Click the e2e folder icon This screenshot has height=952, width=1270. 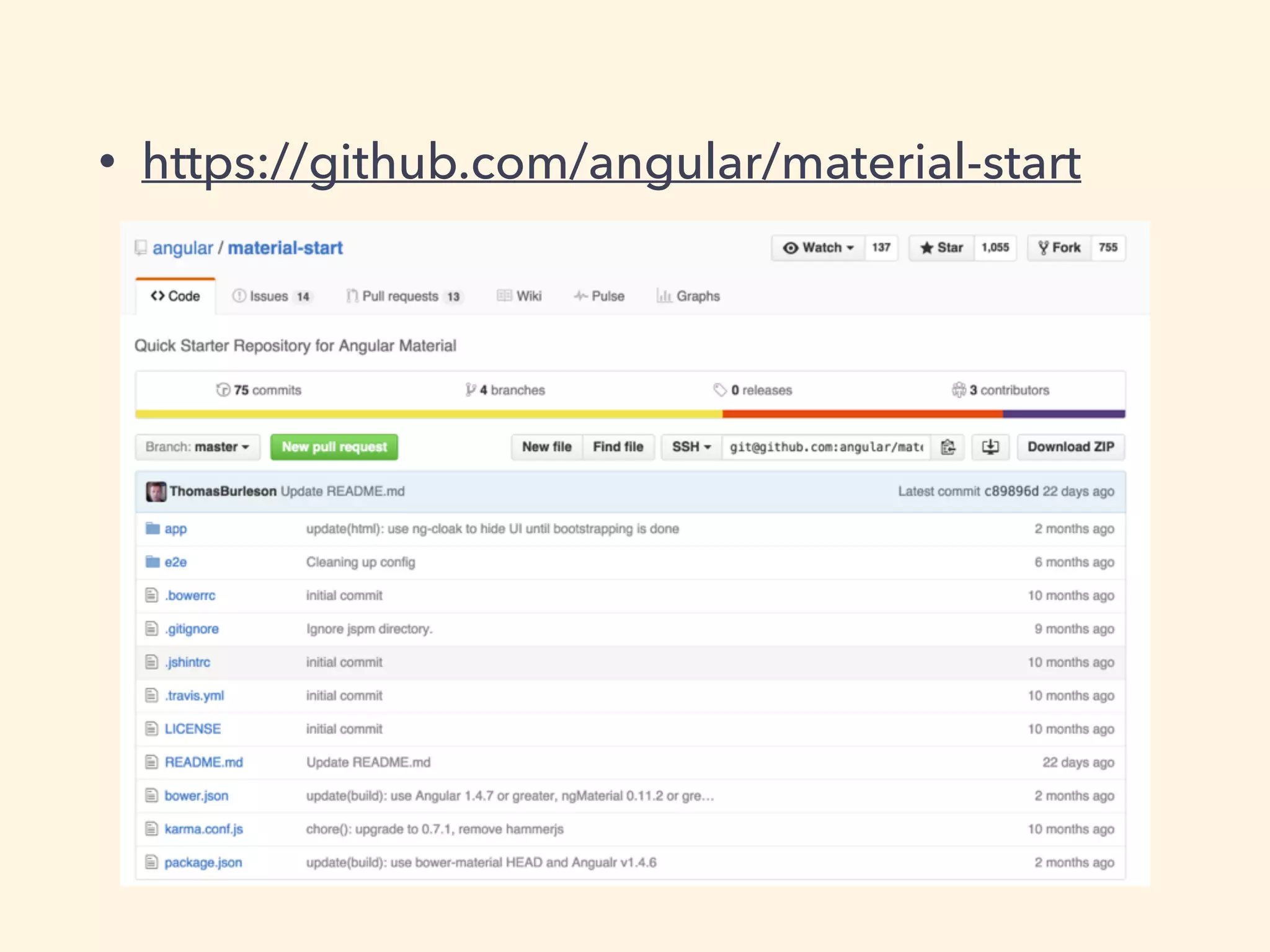(153, 562)
